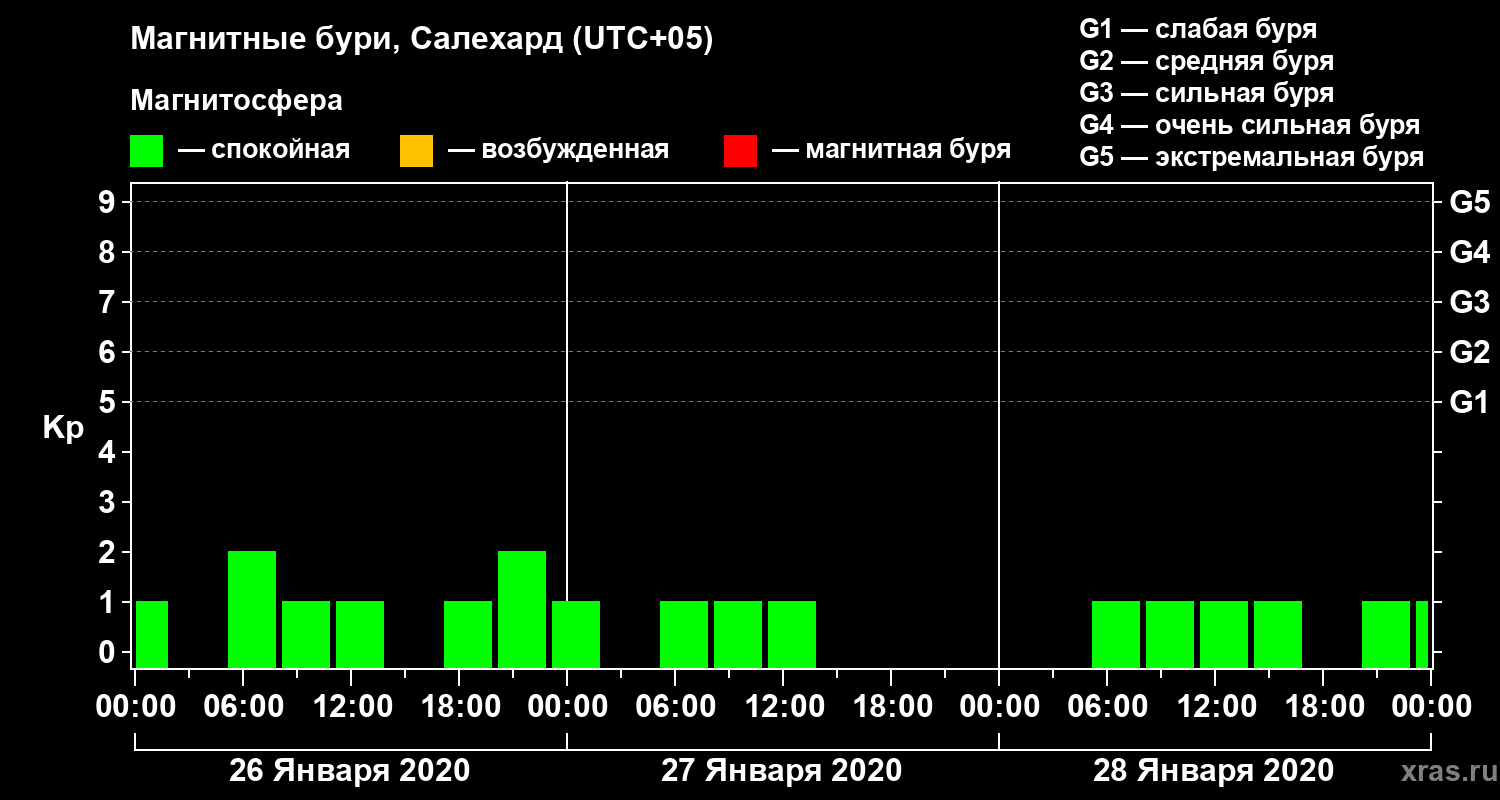Click the first green bar at 00:00, 26 January
Viewport: 1500px width, 800px height.
(152, 634)
